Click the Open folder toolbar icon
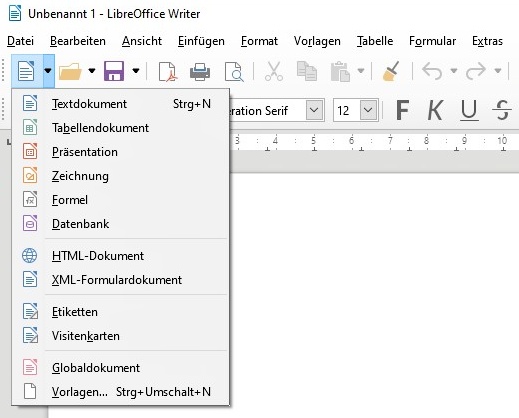 tap(70, 71)
